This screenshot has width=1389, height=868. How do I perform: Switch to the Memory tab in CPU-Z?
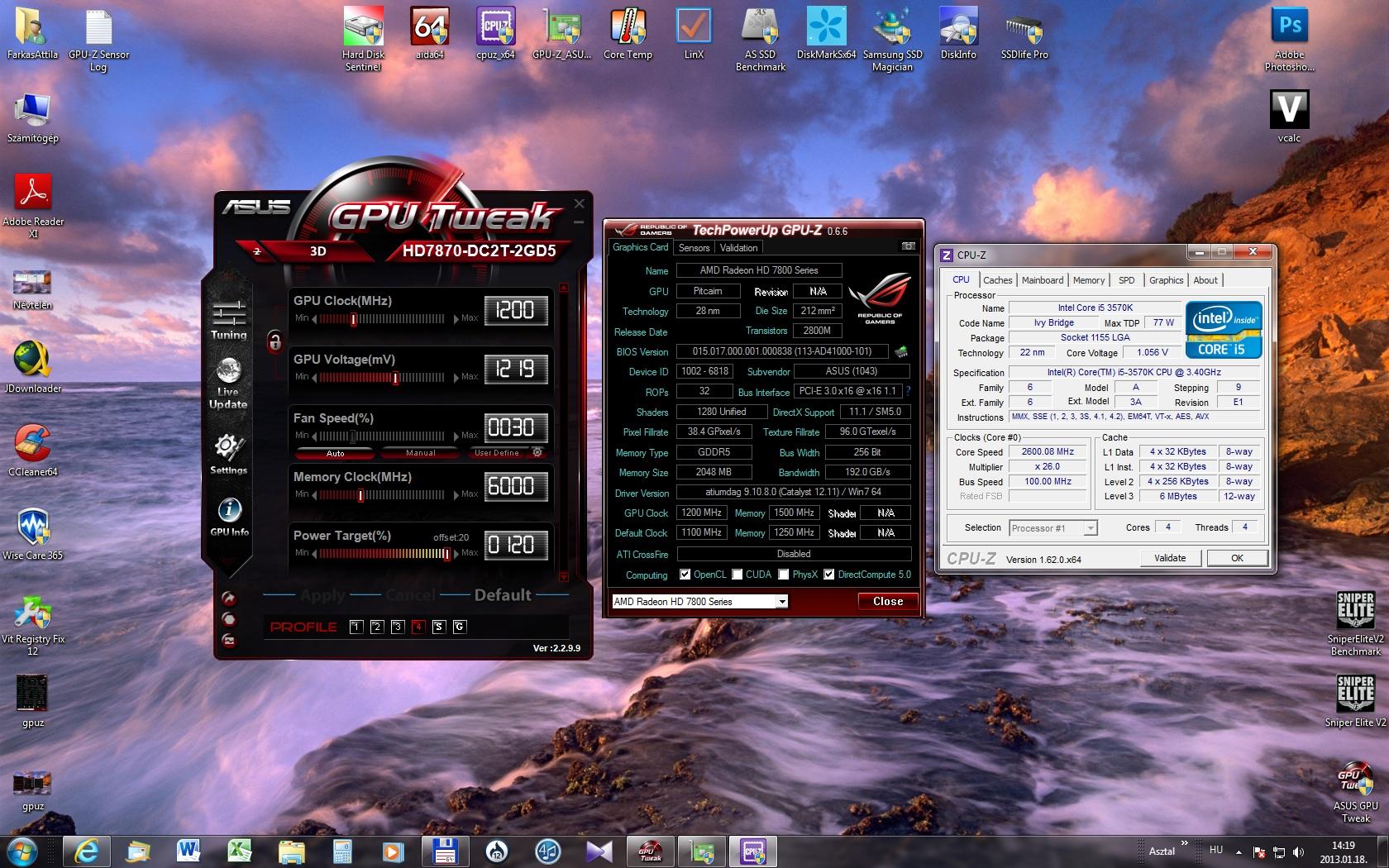(x=1089, y=280)
